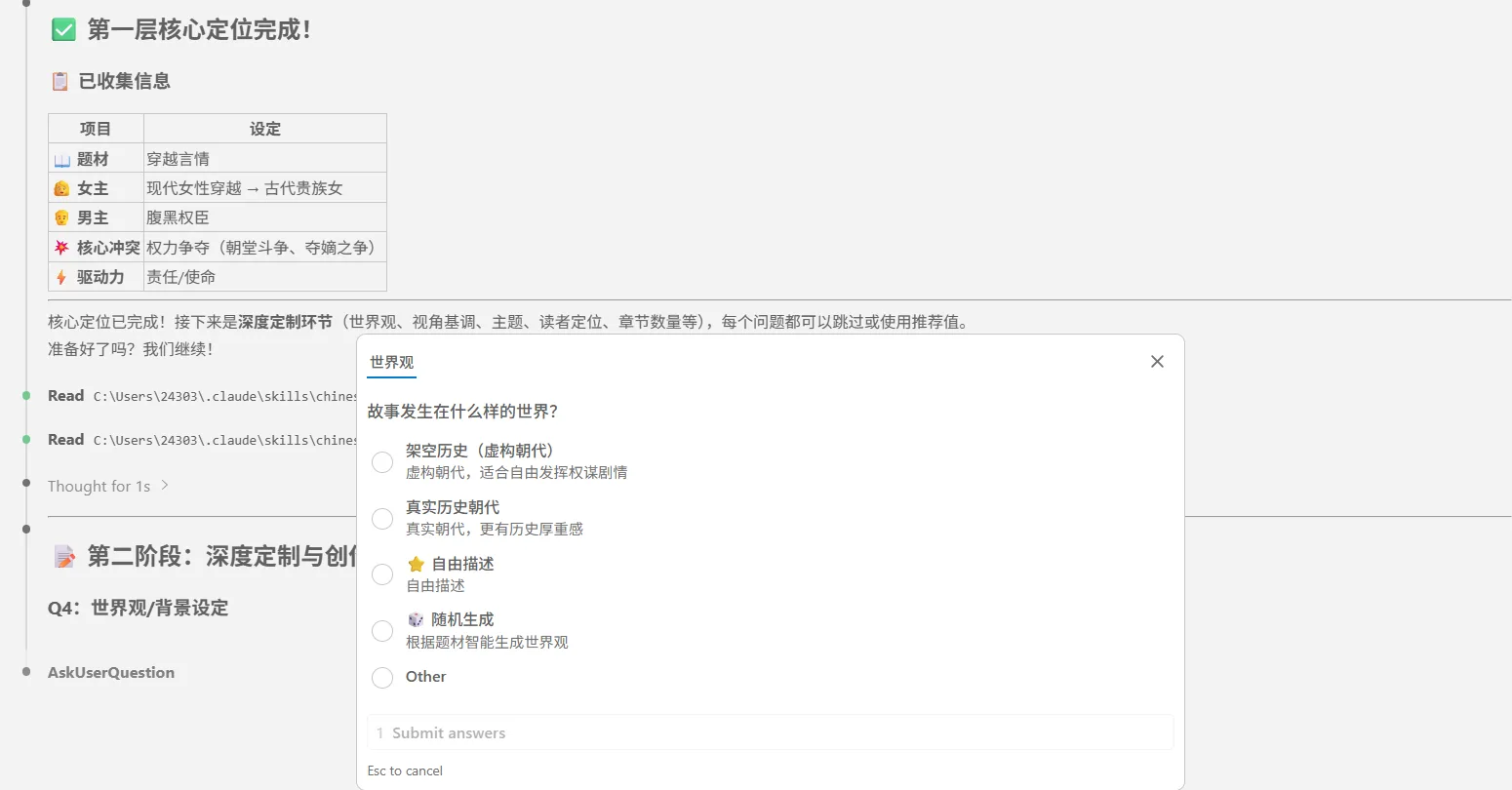Select the Other radio option
The image size is (1512, 790).
point(382,677)
